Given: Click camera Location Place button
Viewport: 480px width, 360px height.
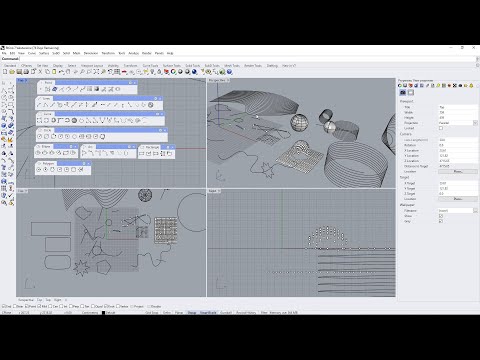Looking at the screenshot, I should pyautogui.click(x=458, y=171).
